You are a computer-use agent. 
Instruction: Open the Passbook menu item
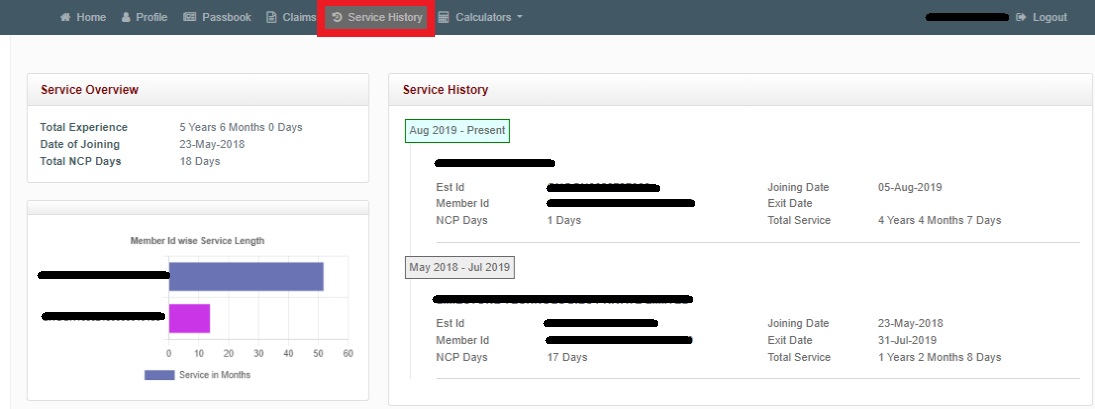coord(226,18)
